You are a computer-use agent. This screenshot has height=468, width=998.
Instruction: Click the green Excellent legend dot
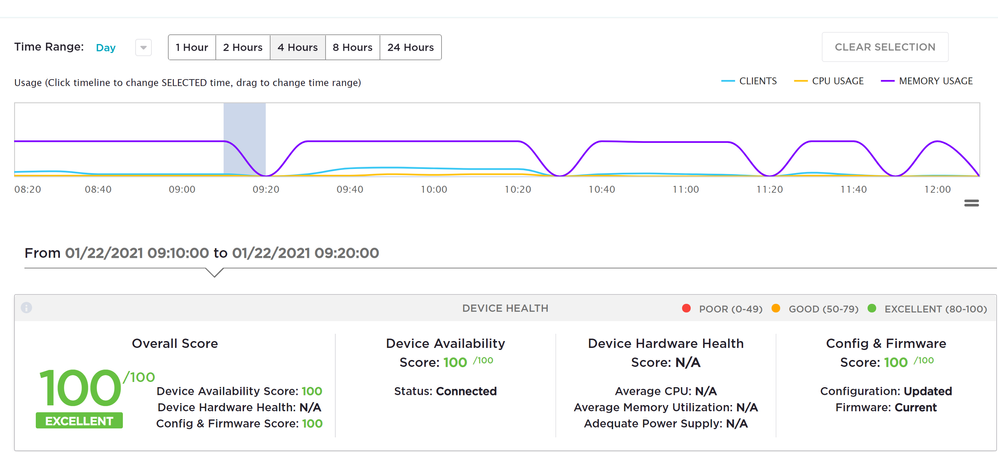coord(873,309)
